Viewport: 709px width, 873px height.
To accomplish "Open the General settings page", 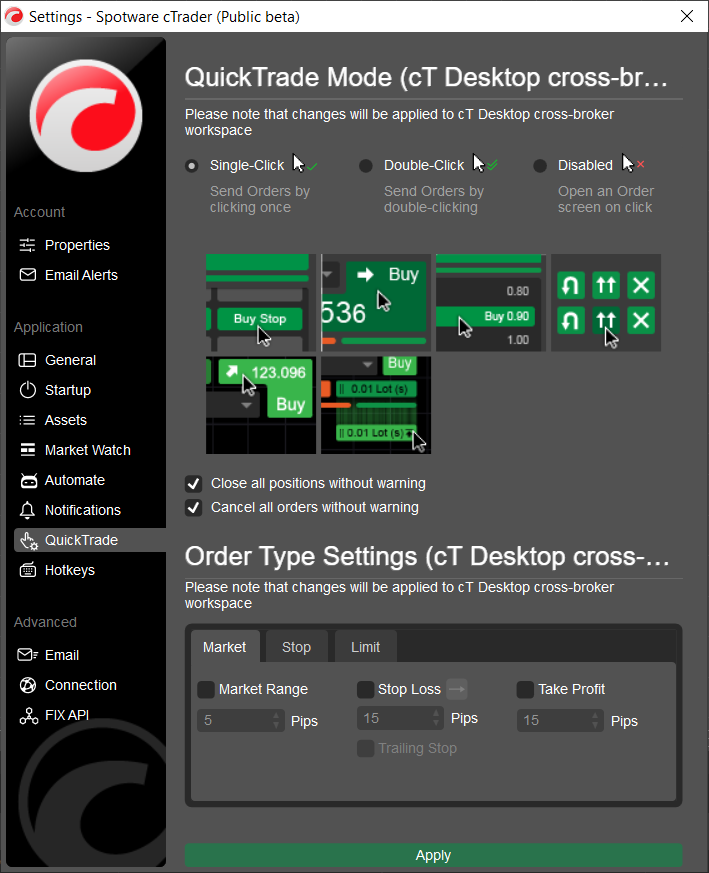I will [71, 360].
